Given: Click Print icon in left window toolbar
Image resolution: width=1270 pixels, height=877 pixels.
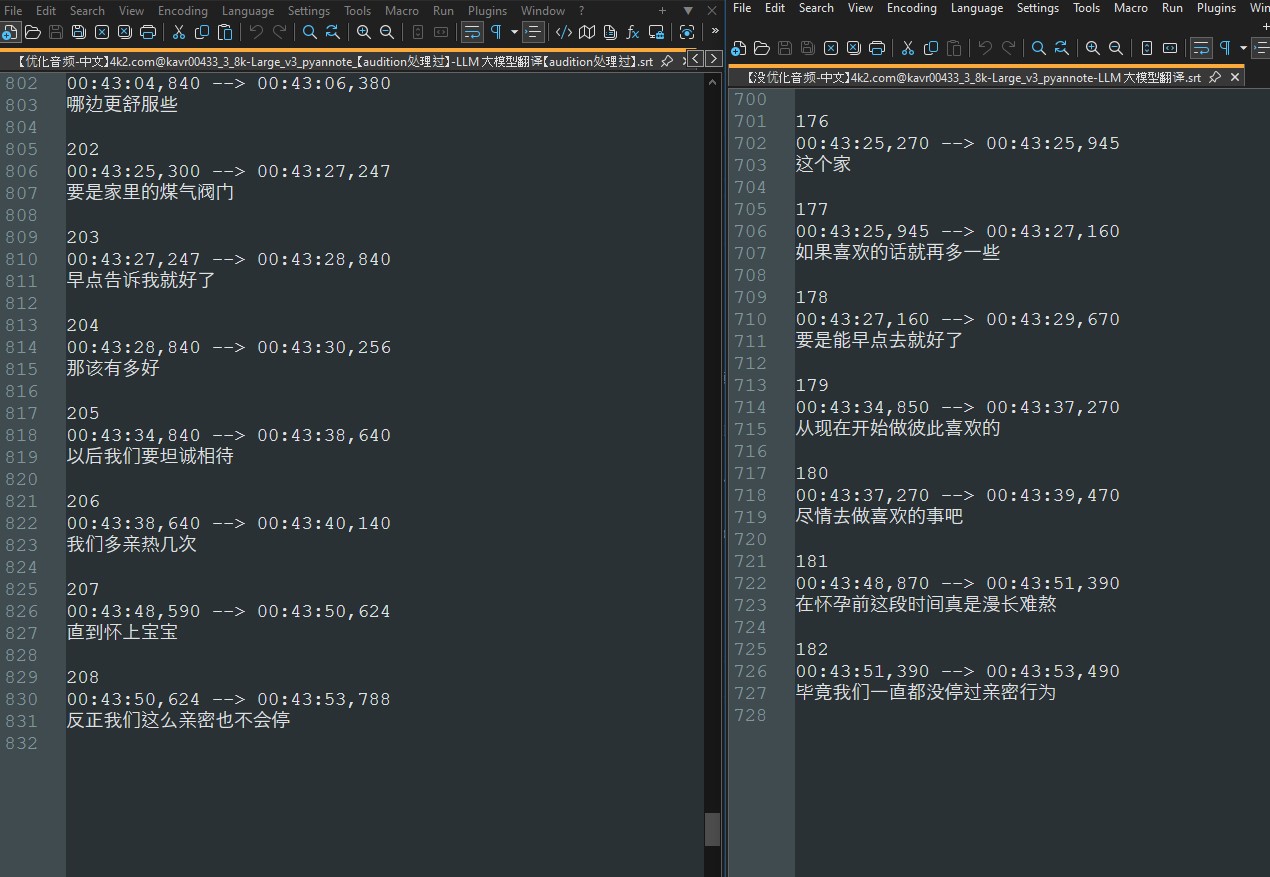Looking at the screenshot, I should coord(148,32).
